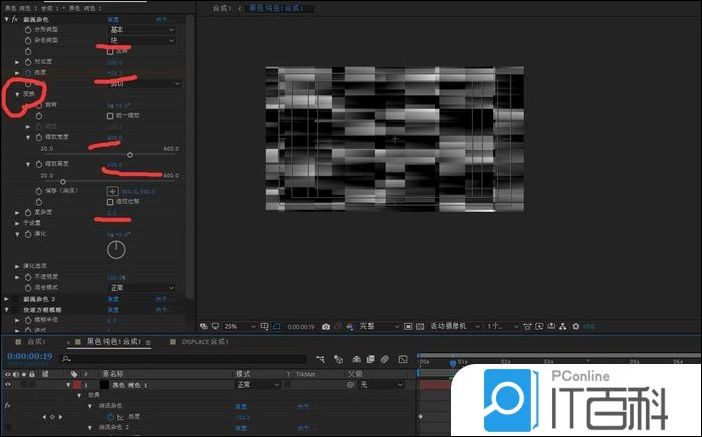
Task: Click the 演化 rotation dial
Action: (117, 246)
